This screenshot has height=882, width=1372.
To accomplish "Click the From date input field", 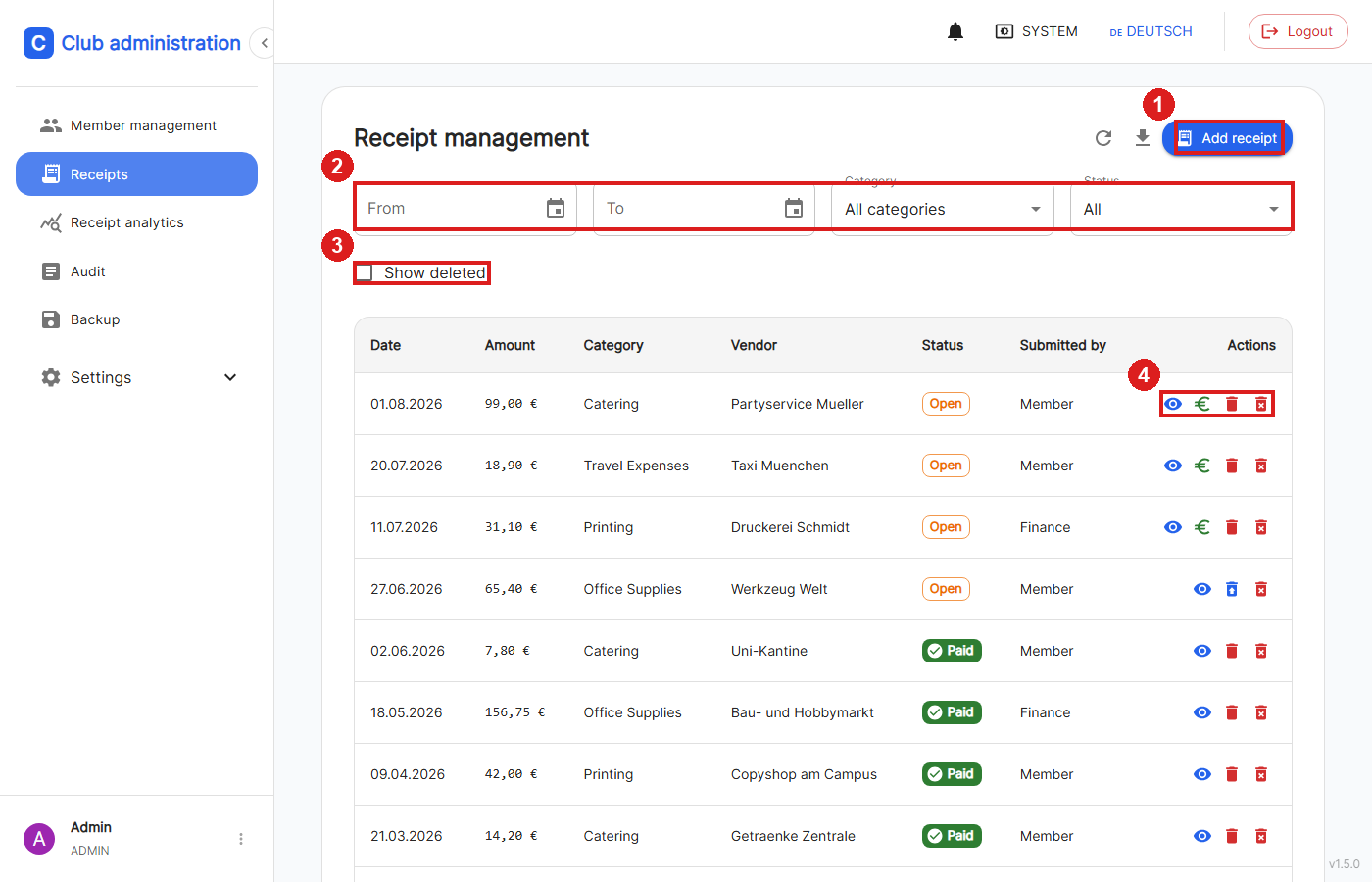I will point(465,208).
